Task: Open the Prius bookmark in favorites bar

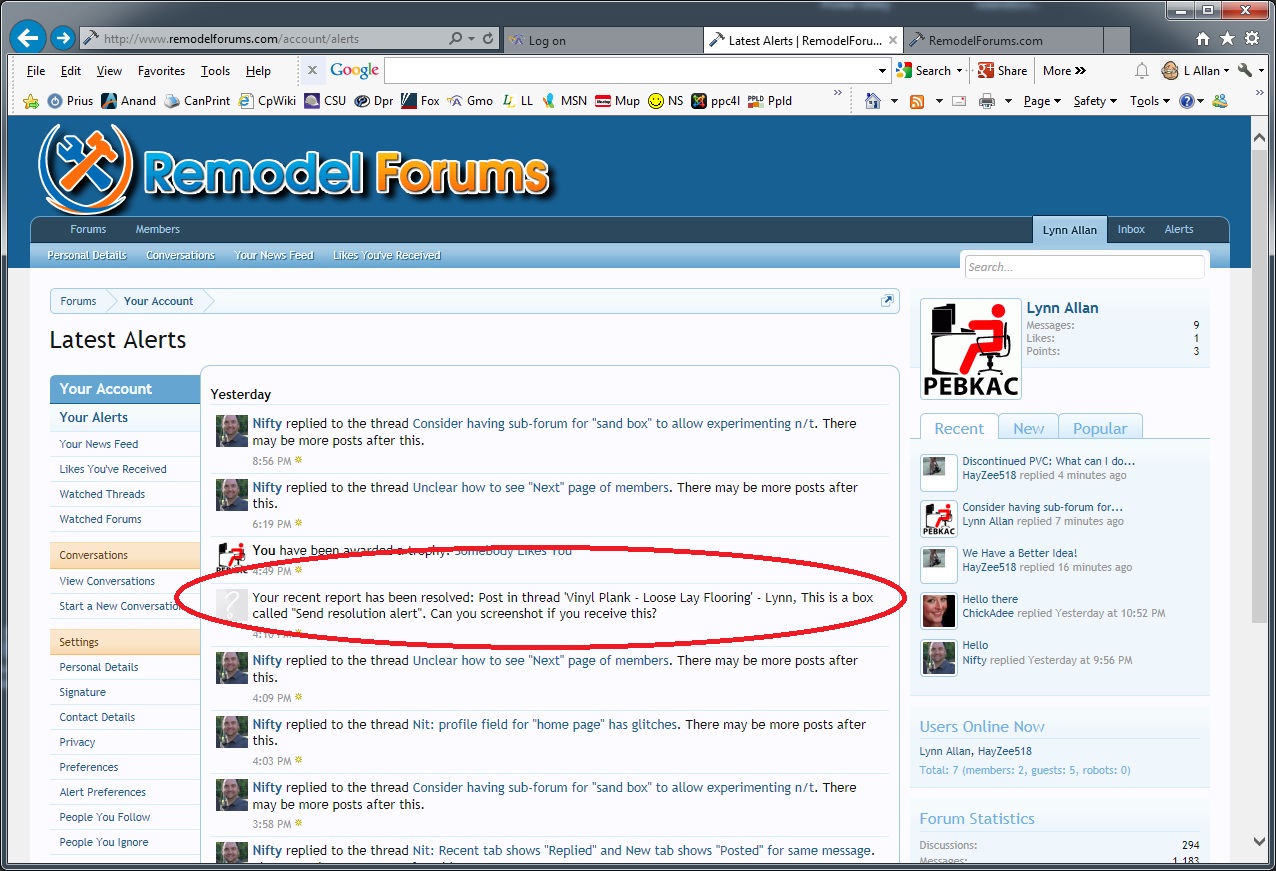Action: [70, 101]
